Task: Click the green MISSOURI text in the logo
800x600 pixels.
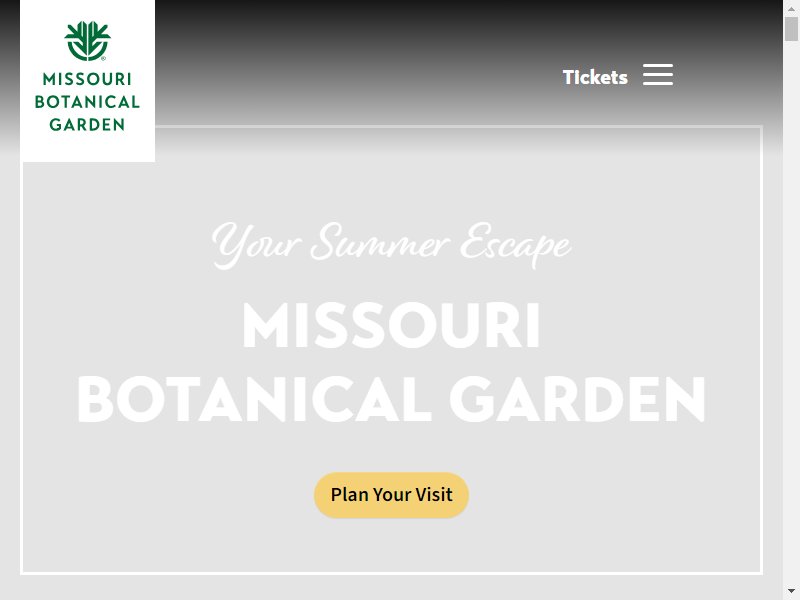Action: click(87, 79)
